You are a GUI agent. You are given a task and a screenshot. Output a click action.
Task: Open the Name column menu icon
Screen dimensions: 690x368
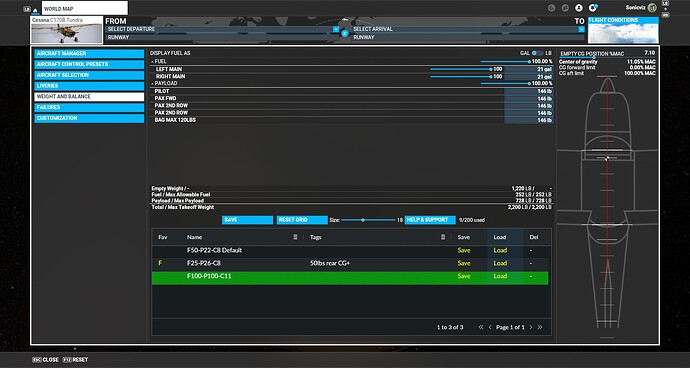click(295, 237)
